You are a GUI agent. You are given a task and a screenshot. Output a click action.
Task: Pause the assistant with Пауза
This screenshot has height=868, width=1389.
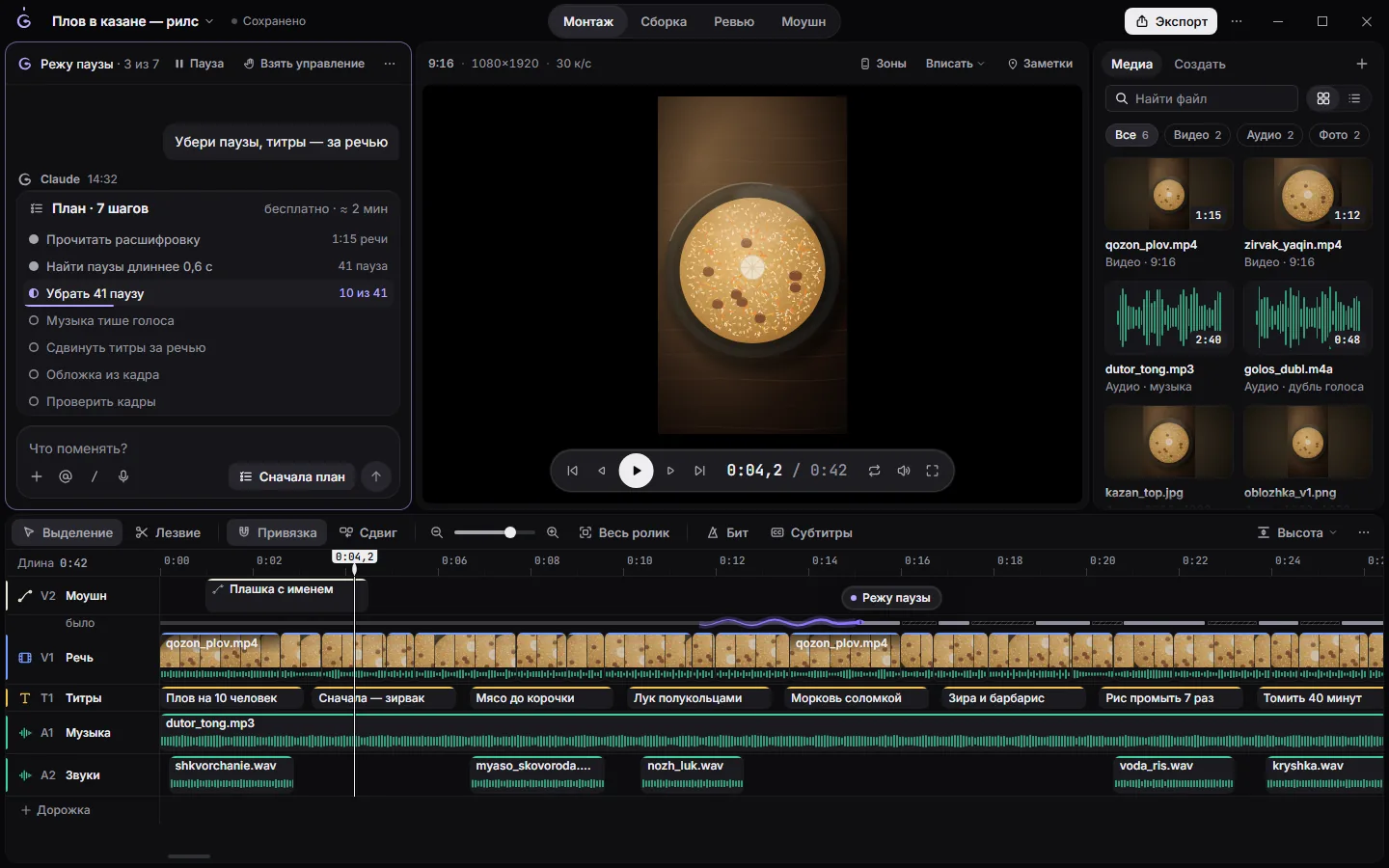pos(199,64)
